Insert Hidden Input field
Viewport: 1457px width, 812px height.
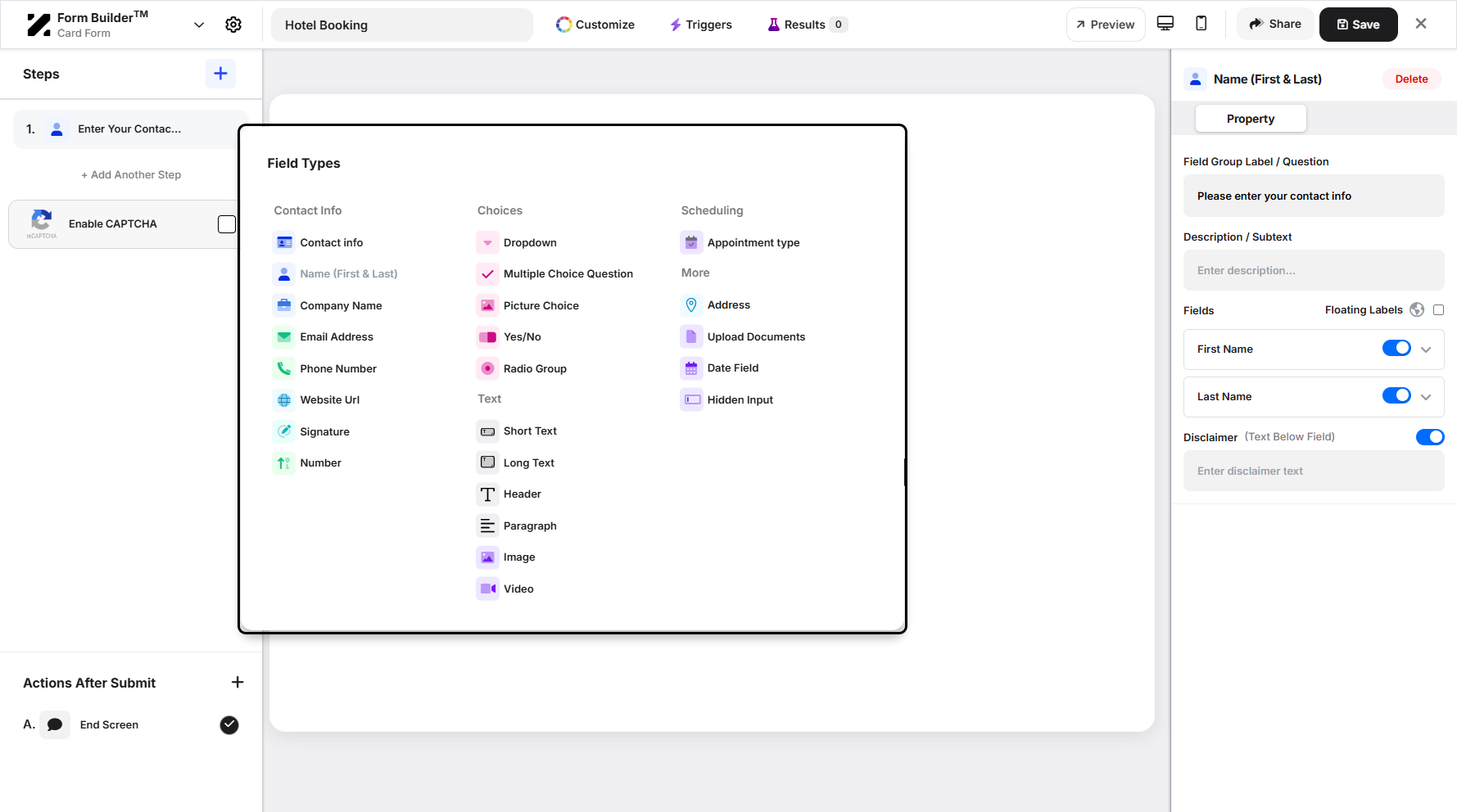727,399
